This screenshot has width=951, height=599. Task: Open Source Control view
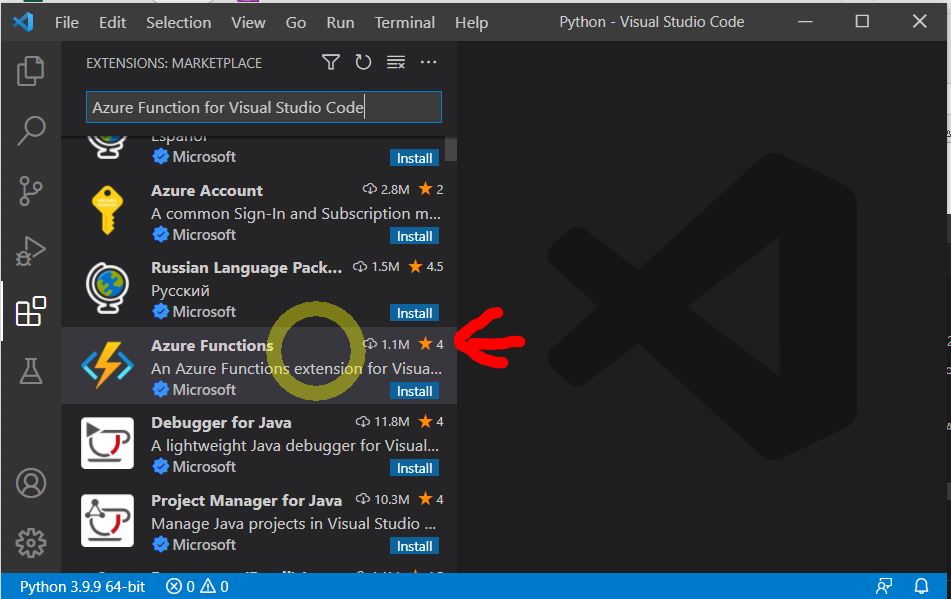pos(30,191)
